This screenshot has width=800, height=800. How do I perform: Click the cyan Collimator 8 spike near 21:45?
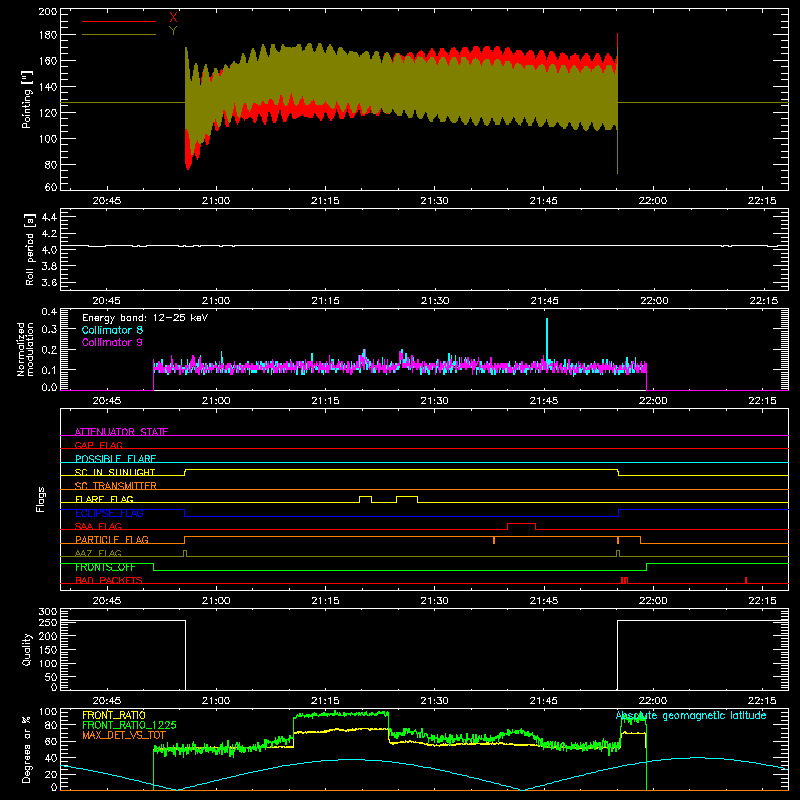pos(547,339)
